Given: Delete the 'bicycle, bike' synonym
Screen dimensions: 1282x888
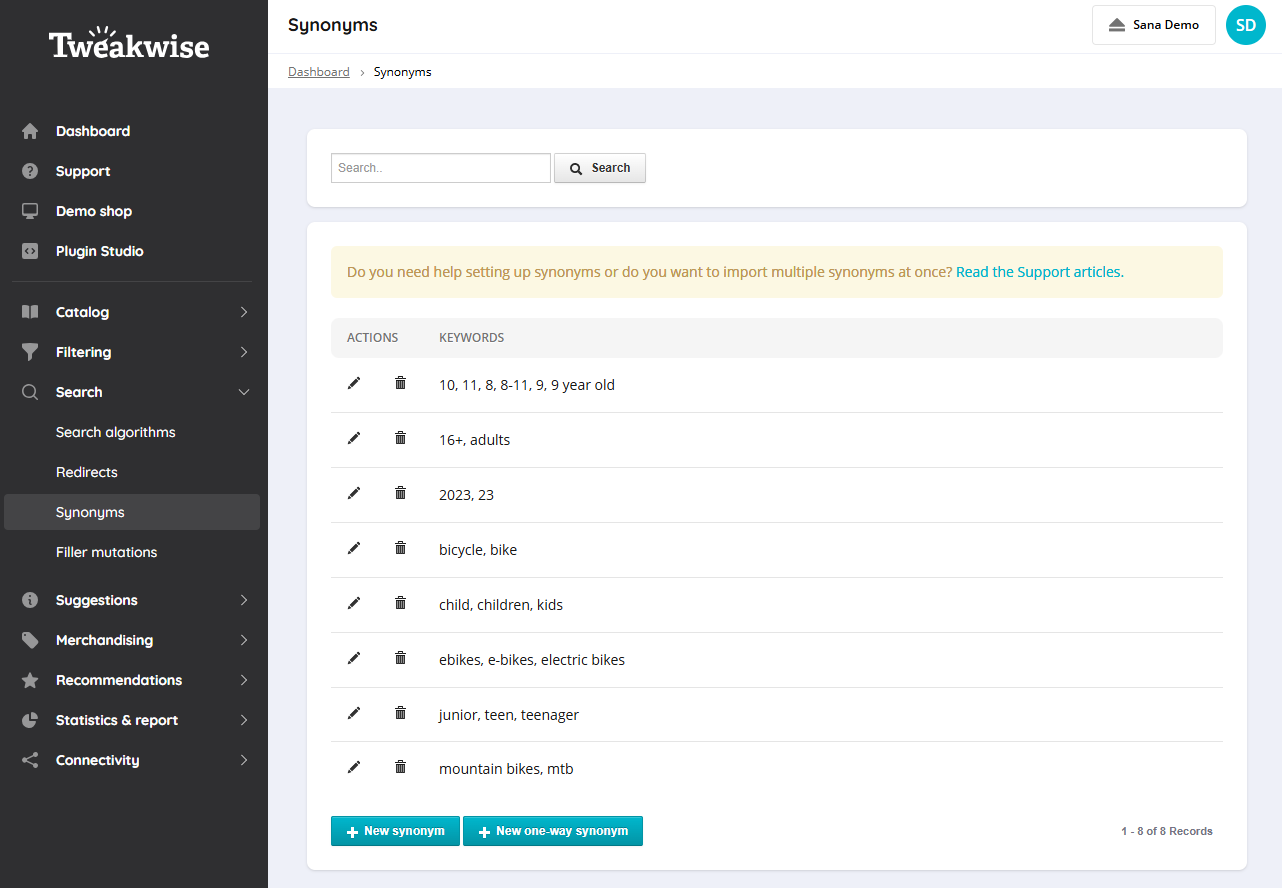Looking at the screenshot, I should [400, 548].
